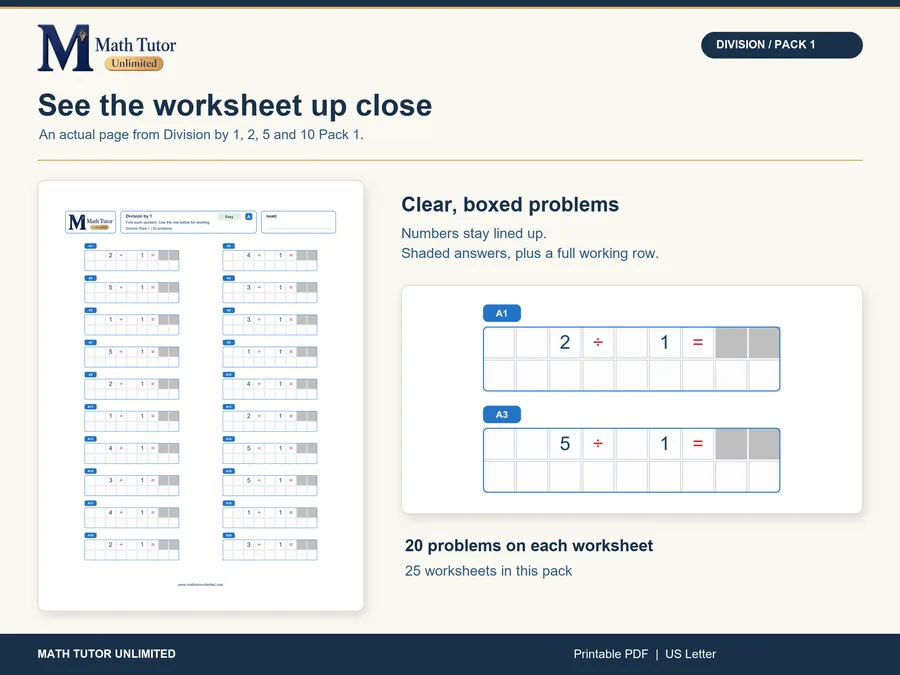Click the division sign in enlarged problem A3
The height and width of the screenshot is (675, 900).
tap(598, 443)
